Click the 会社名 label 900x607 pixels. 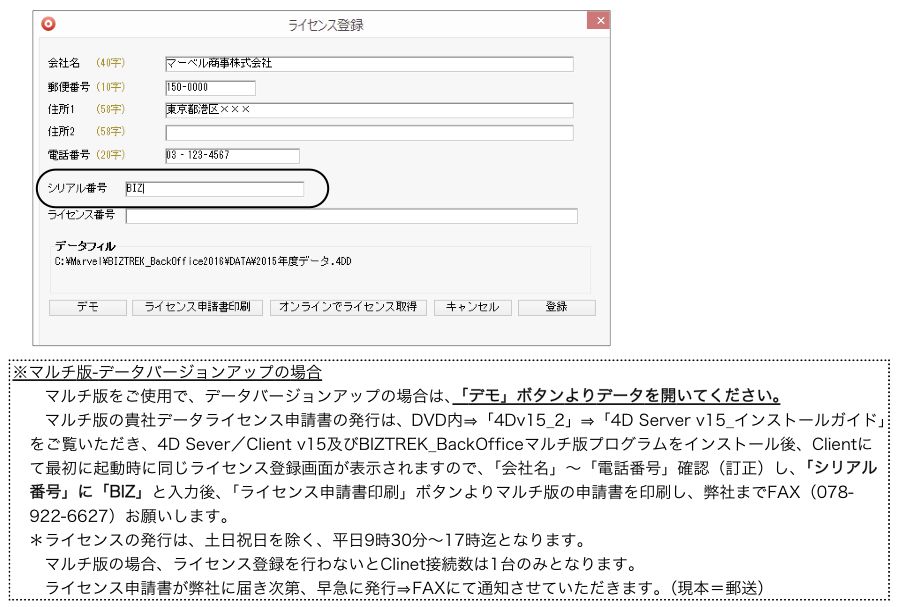pos(64,63)
